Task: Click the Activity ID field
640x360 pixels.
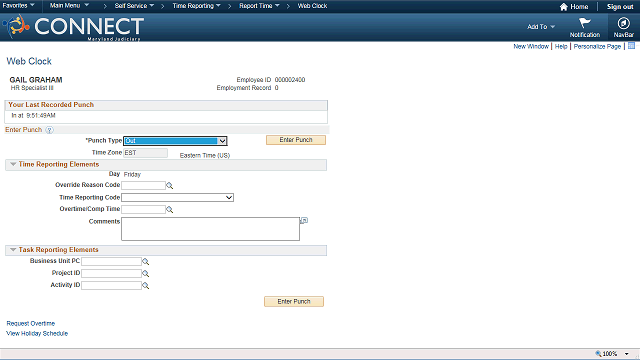Action: click(111, 285)
